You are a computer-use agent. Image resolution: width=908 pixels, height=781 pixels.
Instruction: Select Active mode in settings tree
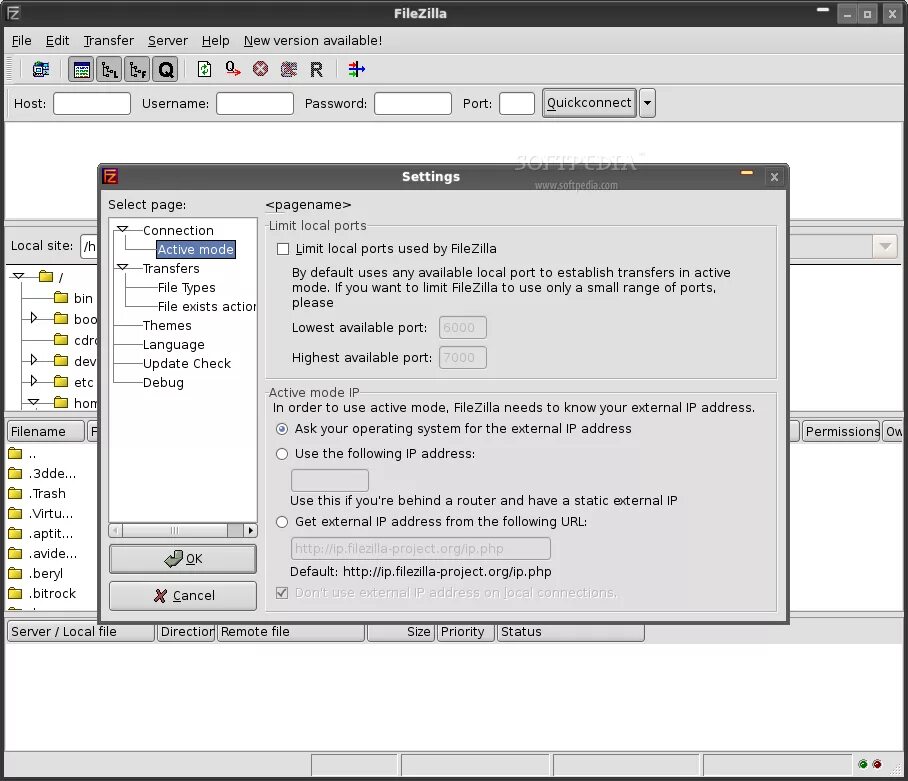[196, 250]
